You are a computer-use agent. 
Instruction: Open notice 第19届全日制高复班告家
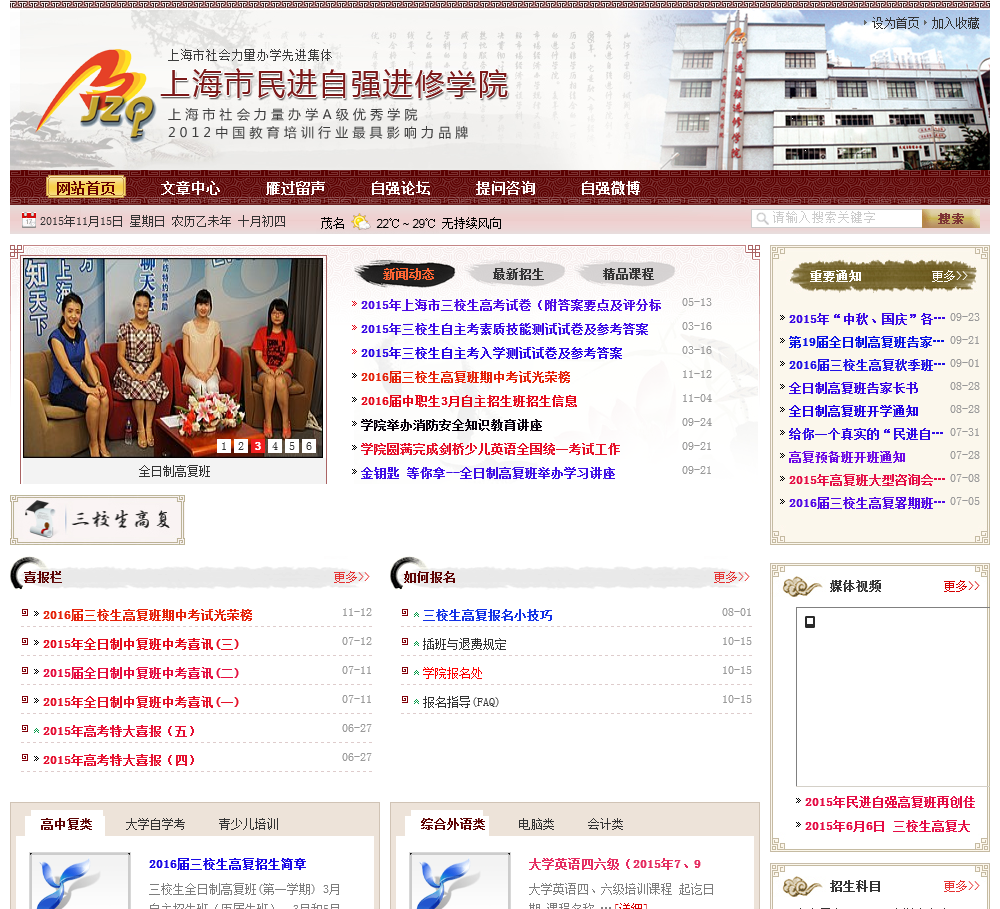click(x=867, y=343)
